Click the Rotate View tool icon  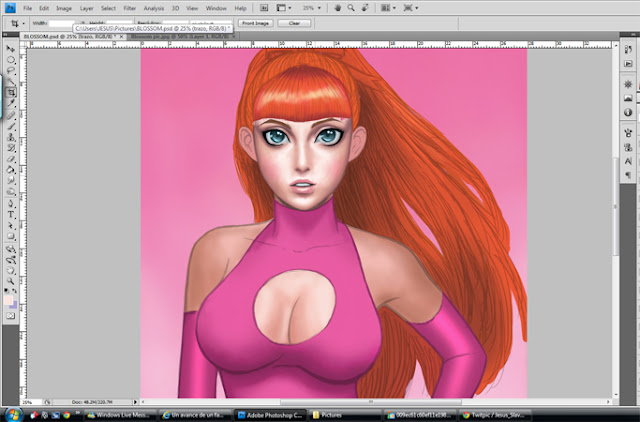click(x=365, y=8)
